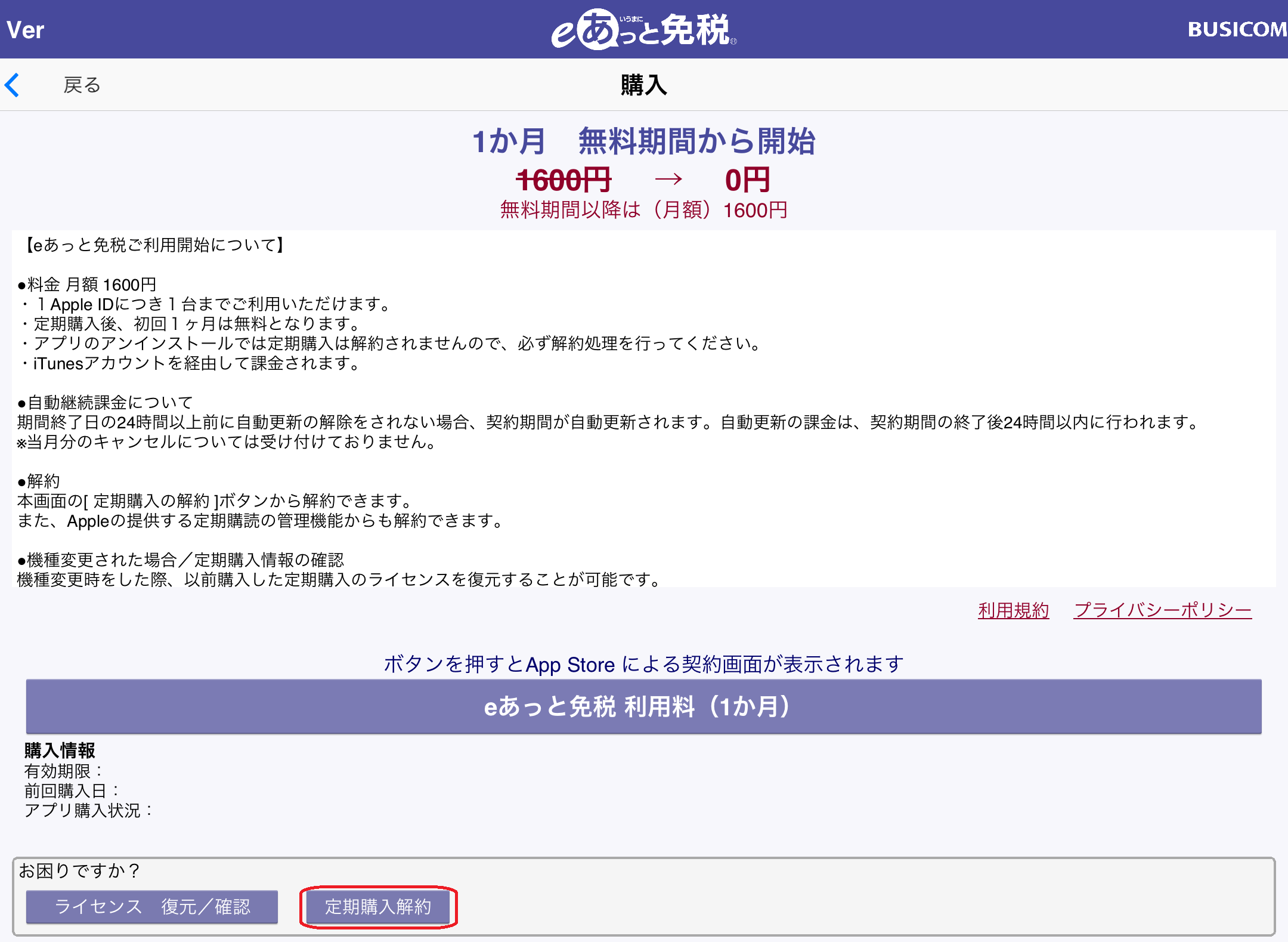1288x942 pixels.
Task: Open the プライバシーポリシー link
Action: click(1162, 610)
